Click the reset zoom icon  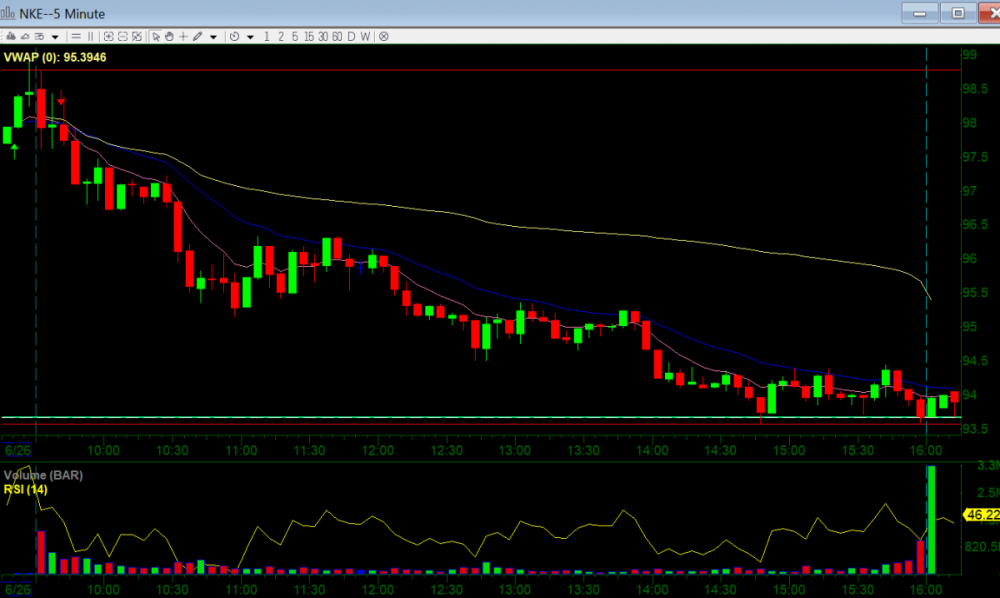[x=137, y=36]
